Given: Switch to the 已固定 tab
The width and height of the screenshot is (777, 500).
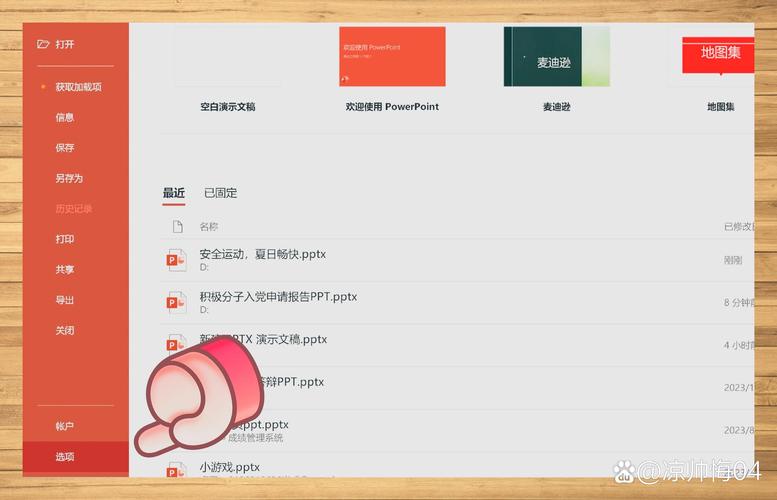Looking at the screenshot, I should coord(221,193).
